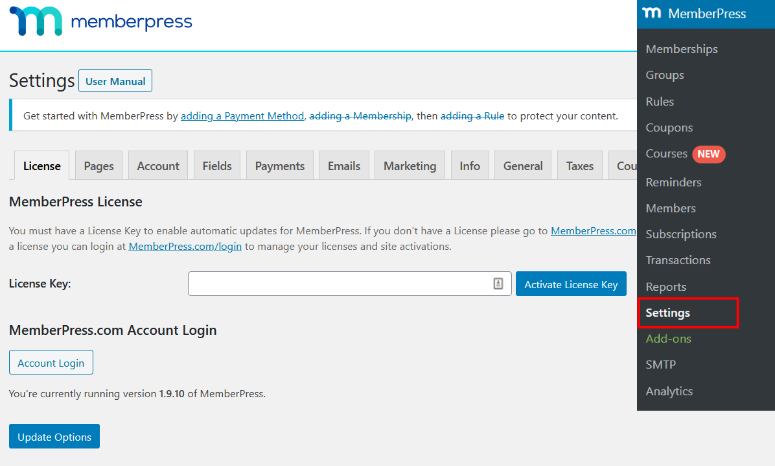Select Settings in the sidebar menu

click(x=668, y=313)
